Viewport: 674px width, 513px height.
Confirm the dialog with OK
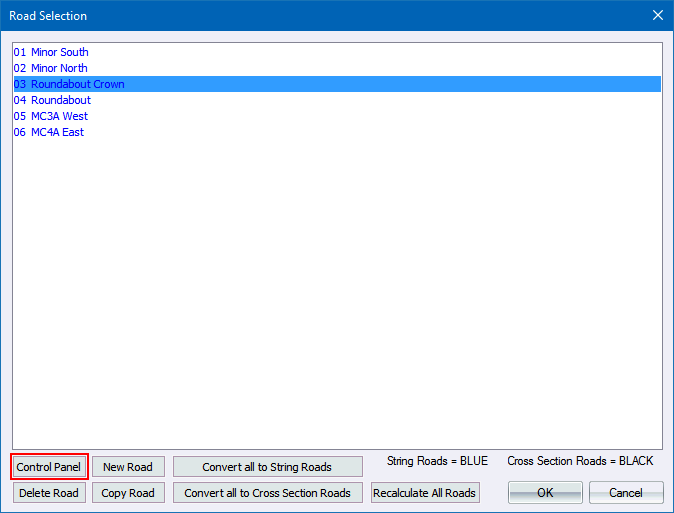(545, 493)
